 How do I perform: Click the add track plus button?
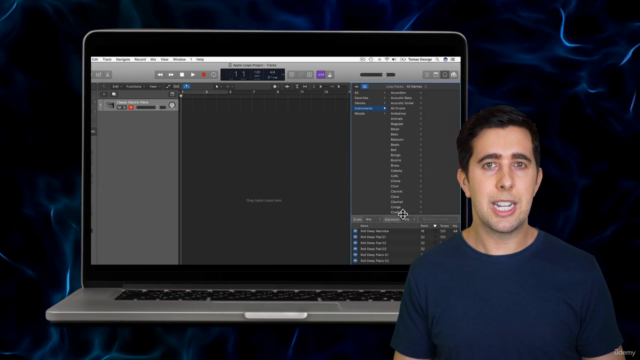[104, 94]
